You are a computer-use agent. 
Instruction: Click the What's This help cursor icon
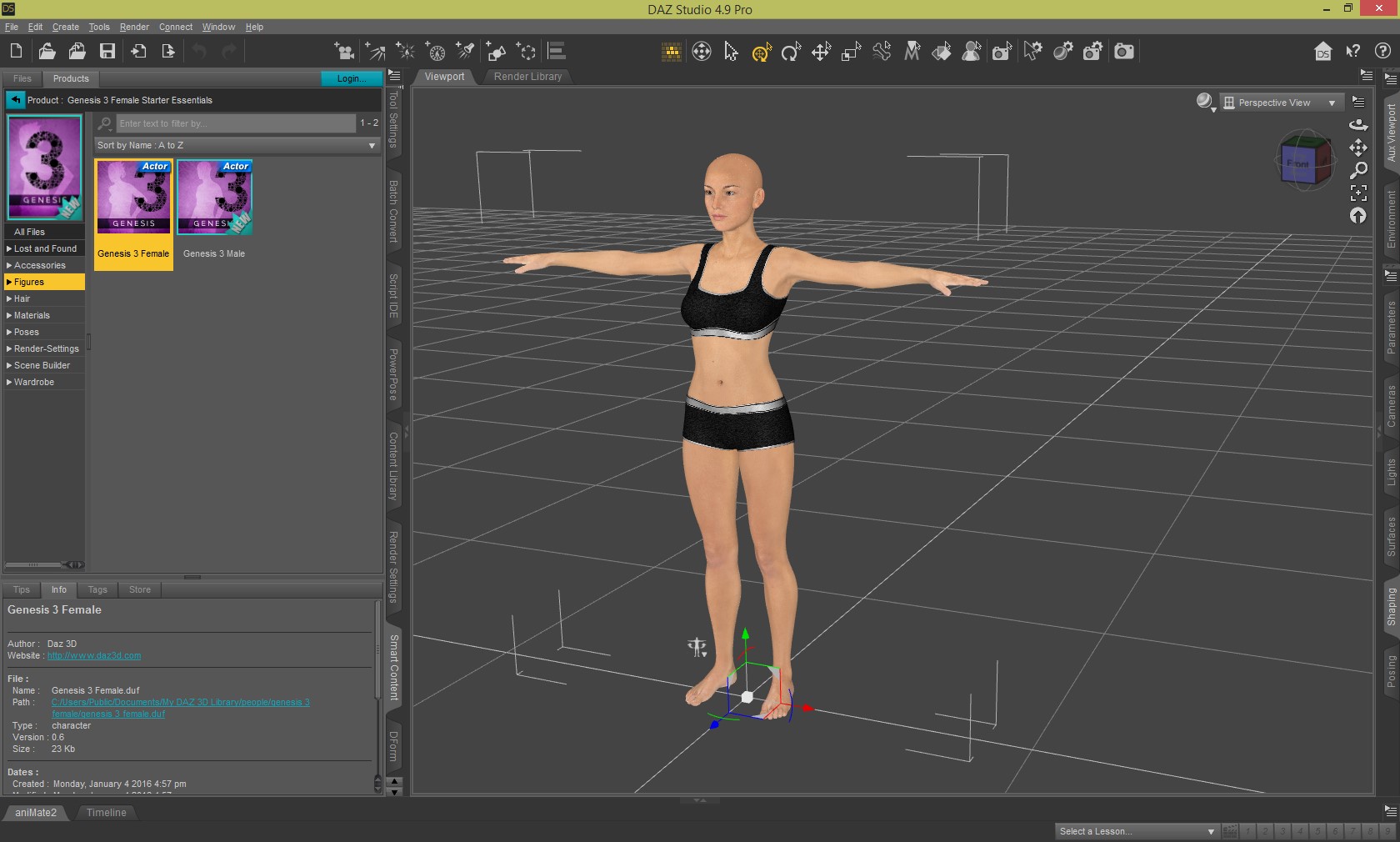1352,52
